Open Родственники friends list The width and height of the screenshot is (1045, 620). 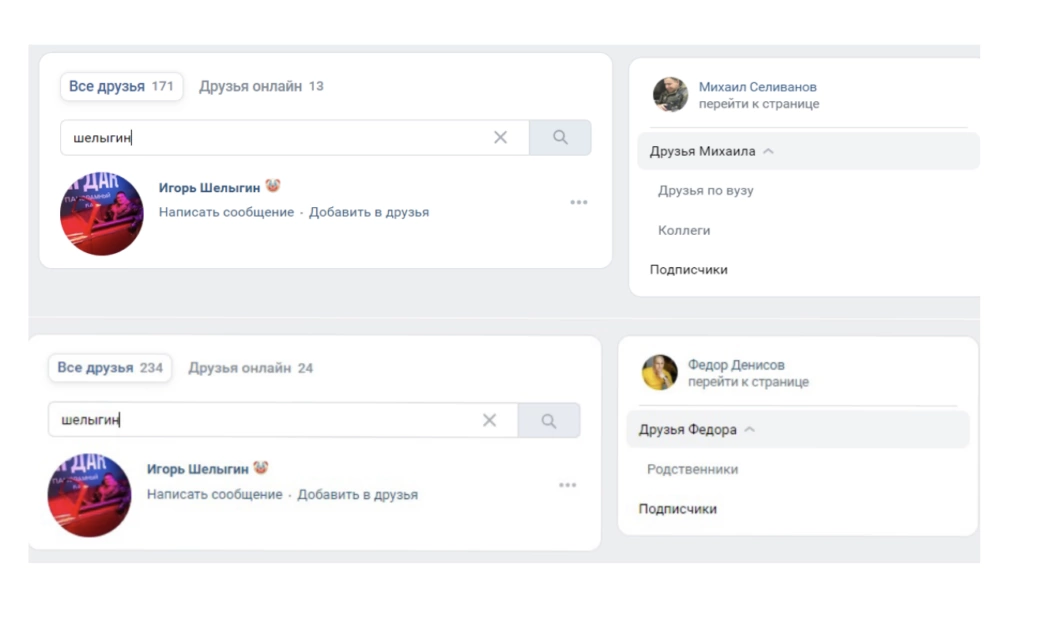coord(692,469)
